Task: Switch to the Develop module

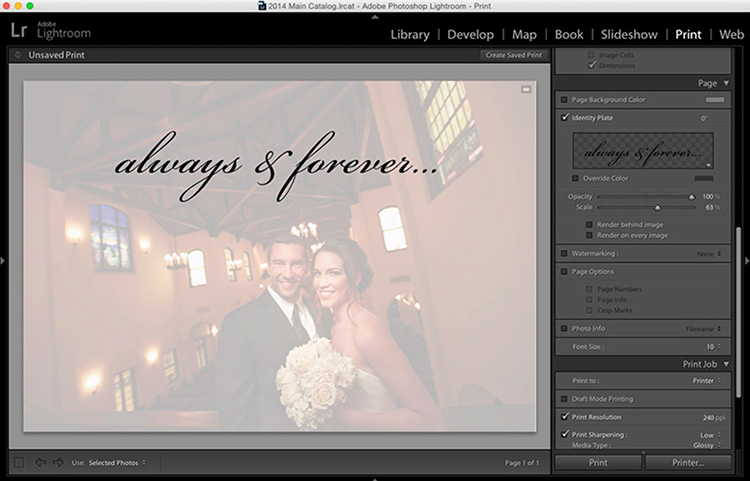Action: coord(470,34)
